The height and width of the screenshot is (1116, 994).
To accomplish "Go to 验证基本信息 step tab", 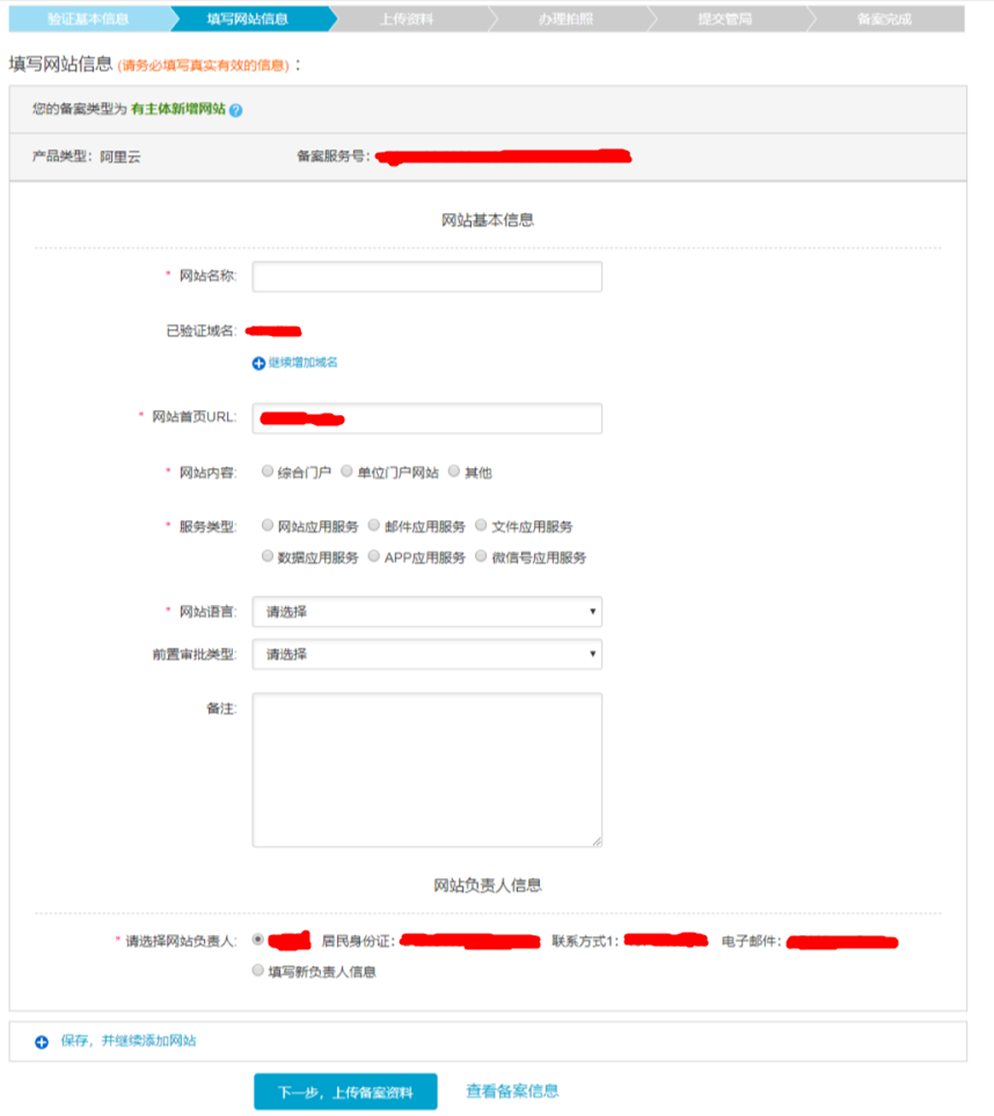I will click(88, 19).
